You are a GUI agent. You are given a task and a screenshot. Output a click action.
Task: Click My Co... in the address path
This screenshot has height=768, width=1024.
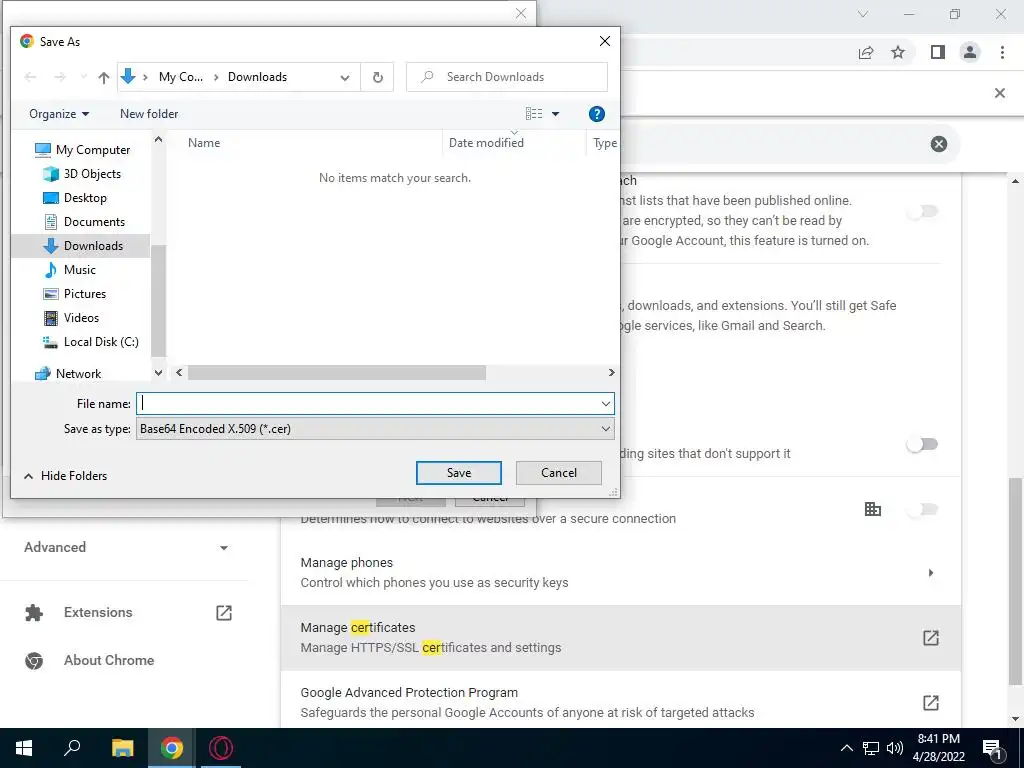click(x=181, y=77)
